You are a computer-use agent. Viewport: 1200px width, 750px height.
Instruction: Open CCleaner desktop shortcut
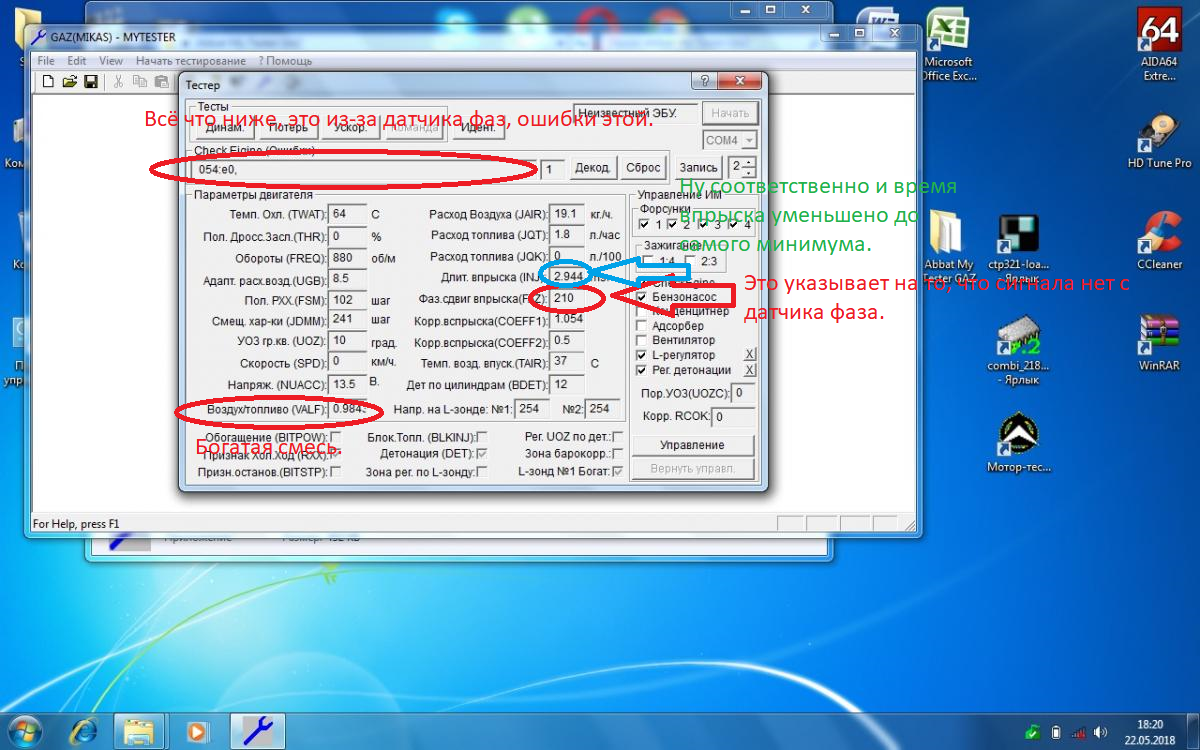pyautogui.click(x=1159, y=240)
